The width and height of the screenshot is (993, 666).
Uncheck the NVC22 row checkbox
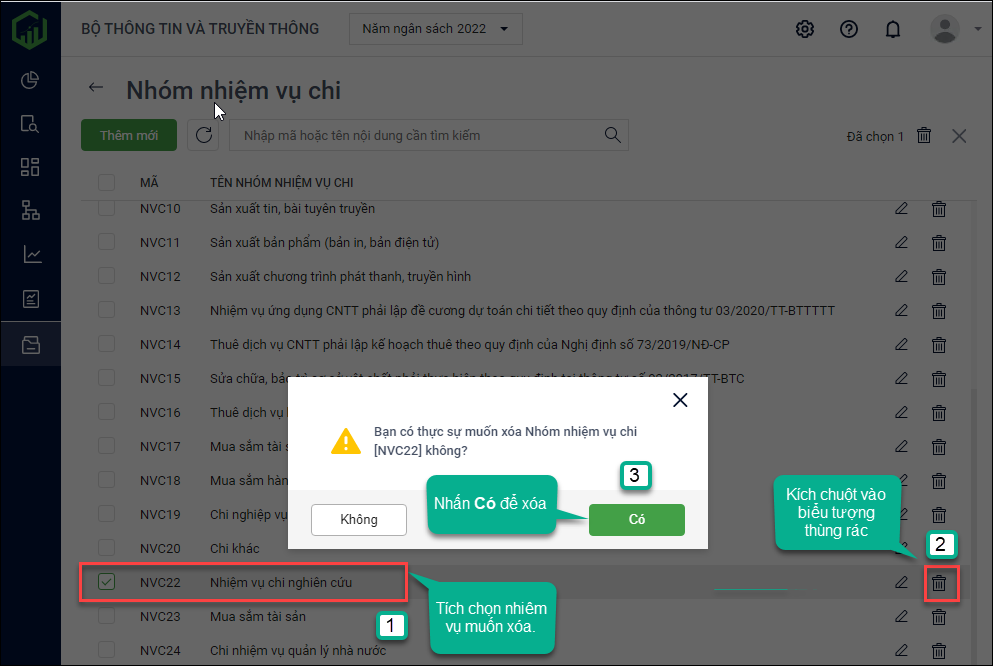(x=107, y=582)
